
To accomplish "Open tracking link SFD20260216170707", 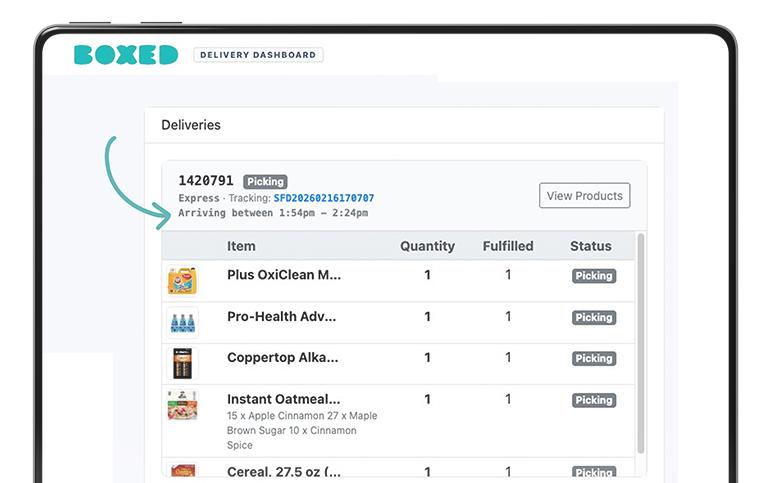I will (x=324, y=198).
